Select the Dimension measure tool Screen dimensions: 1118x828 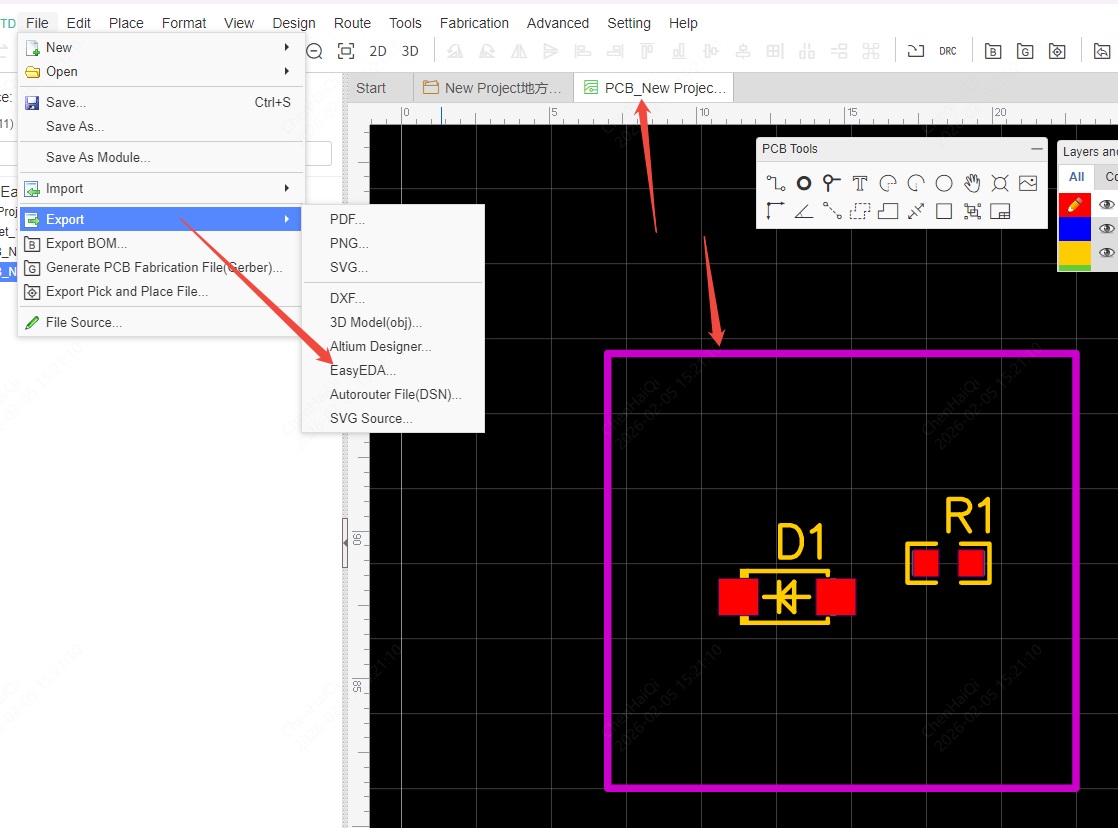(916, 211)
